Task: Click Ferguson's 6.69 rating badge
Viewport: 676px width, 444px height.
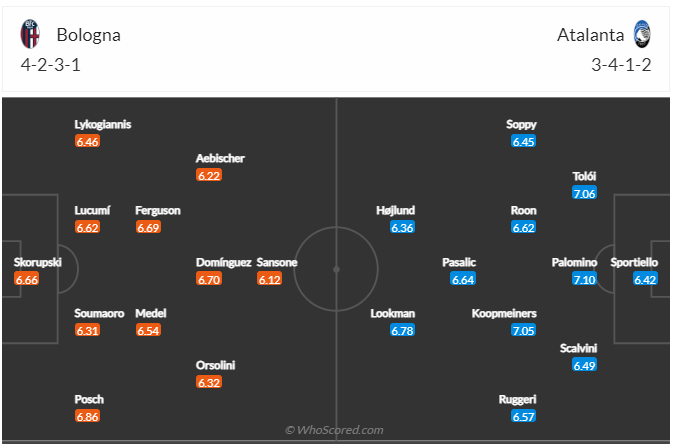Action: 149,228
